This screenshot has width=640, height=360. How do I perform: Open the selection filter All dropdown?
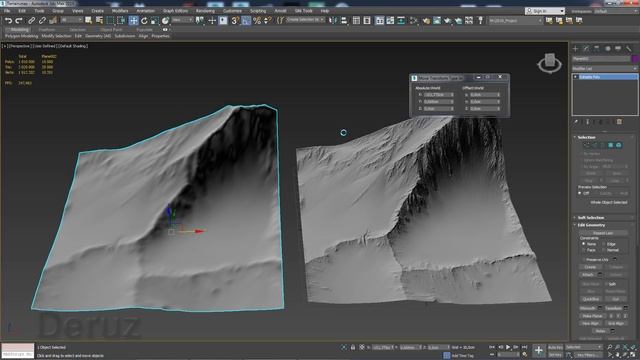[71, 20]
